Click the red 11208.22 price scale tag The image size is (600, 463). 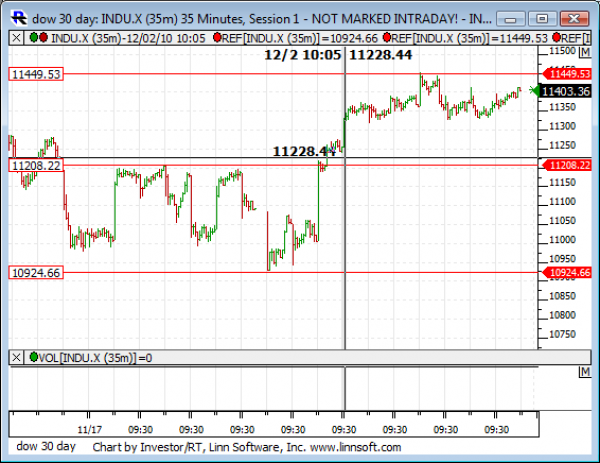[567, 165]
